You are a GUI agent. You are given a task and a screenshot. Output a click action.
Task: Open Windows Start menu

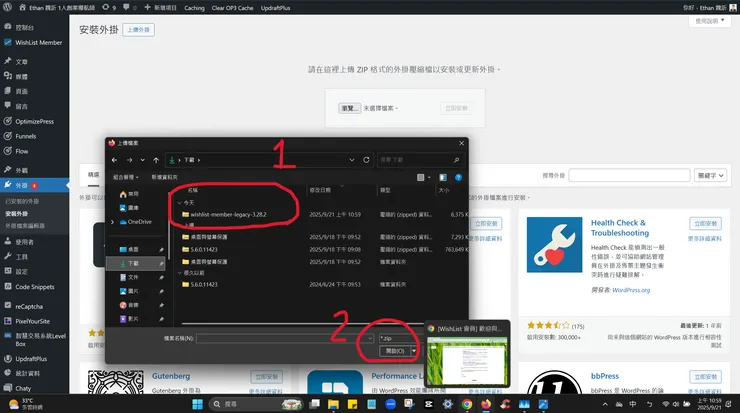tap(197, 404)
